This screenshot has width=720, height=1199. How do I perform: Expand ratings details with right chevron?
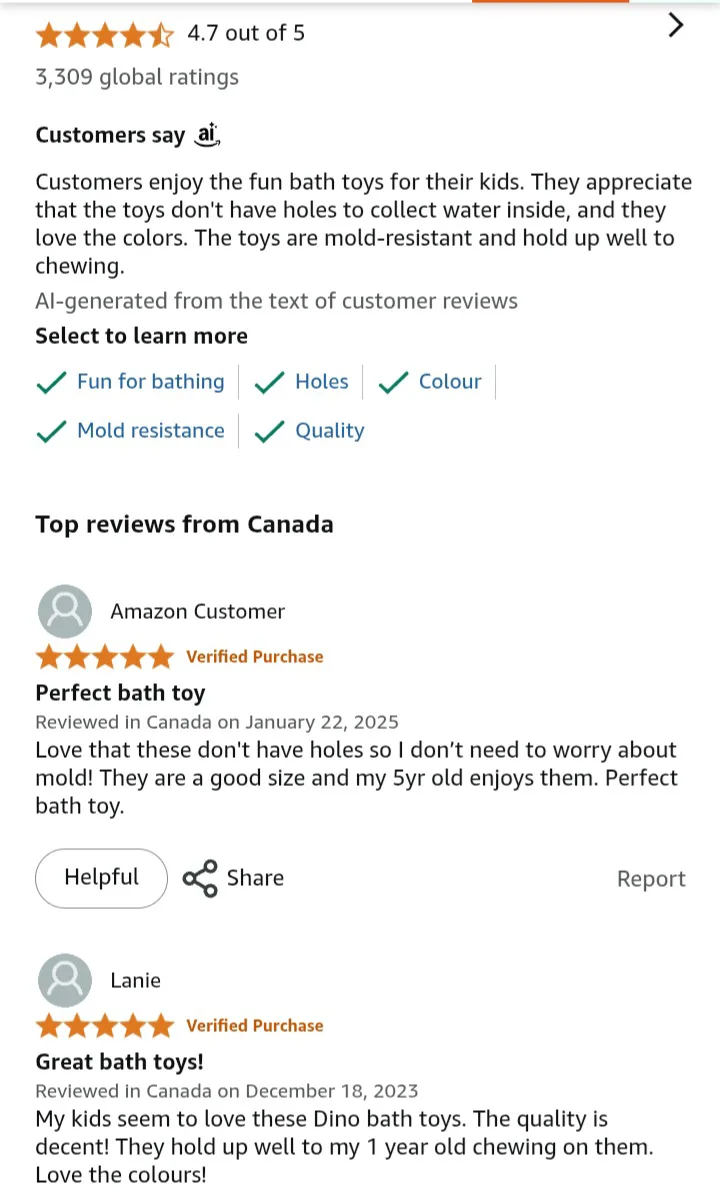coord(676,26)
